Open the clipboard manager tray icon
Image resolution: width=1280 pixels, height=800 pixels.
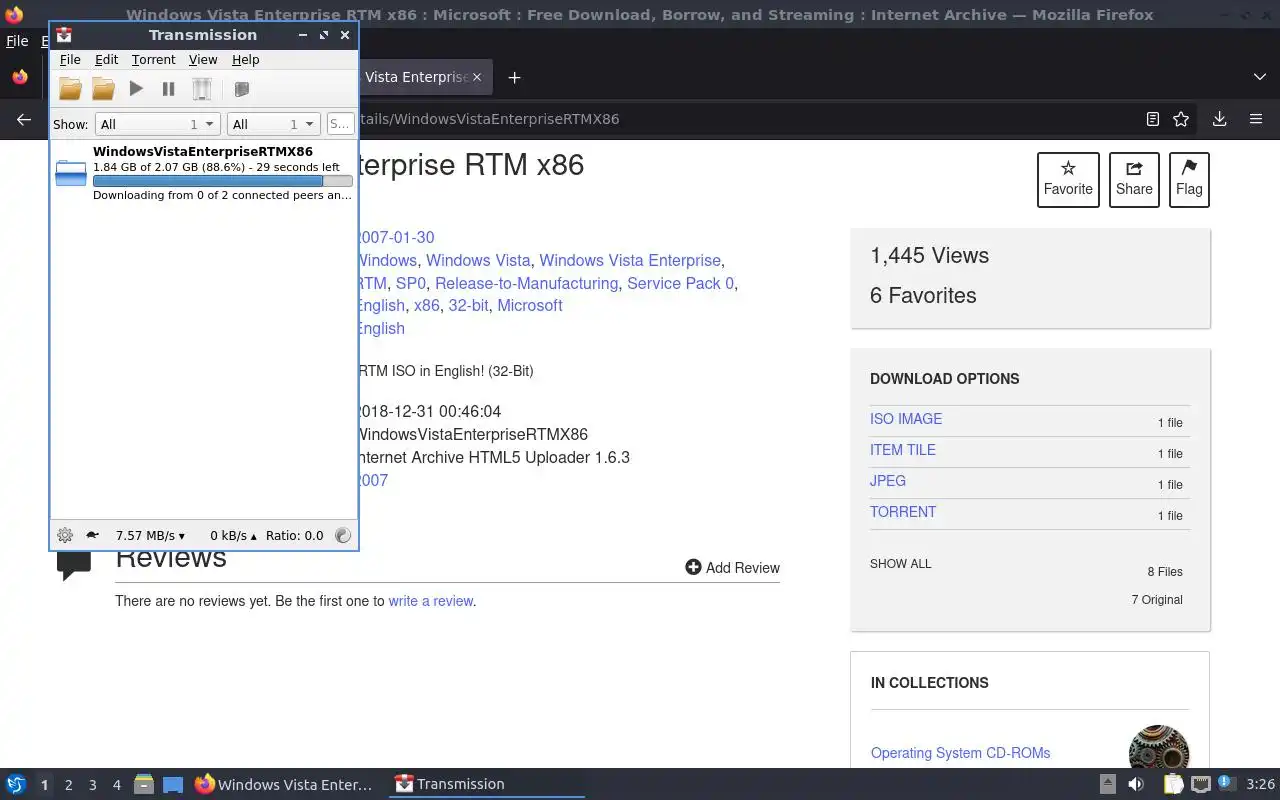point(1172,784)
